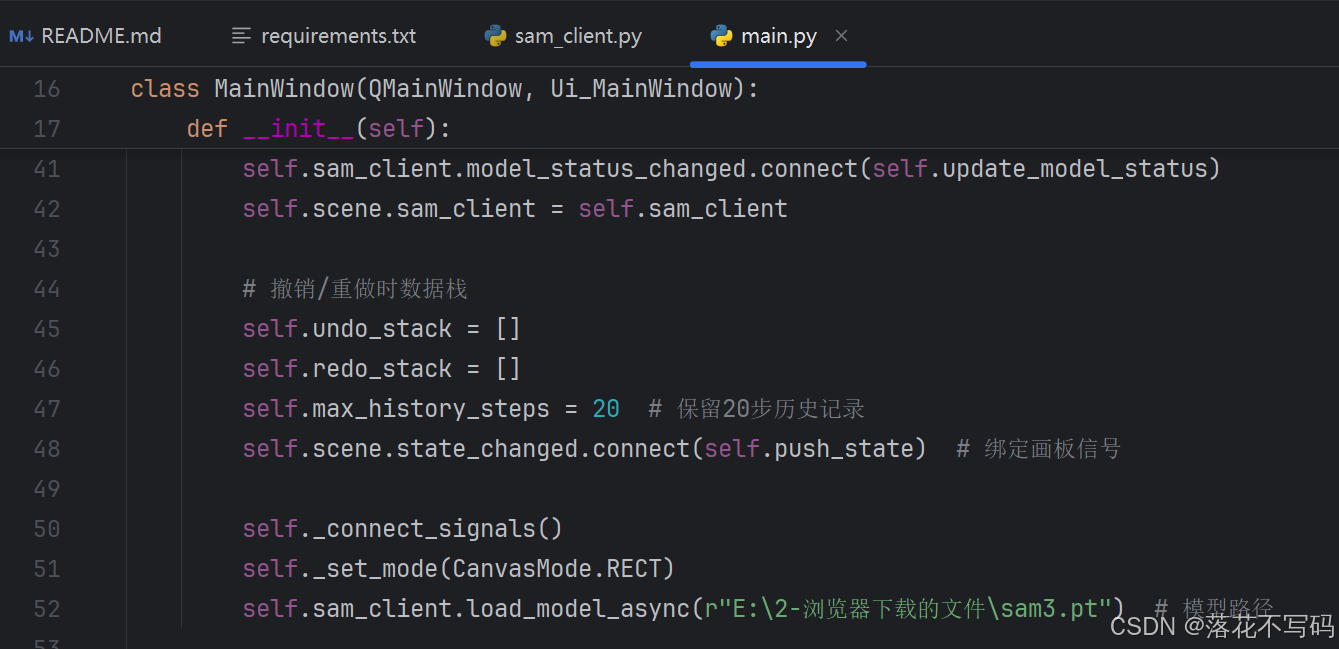
Task: Click the Markdown icon on README.md tab
Action: (21, 36)
